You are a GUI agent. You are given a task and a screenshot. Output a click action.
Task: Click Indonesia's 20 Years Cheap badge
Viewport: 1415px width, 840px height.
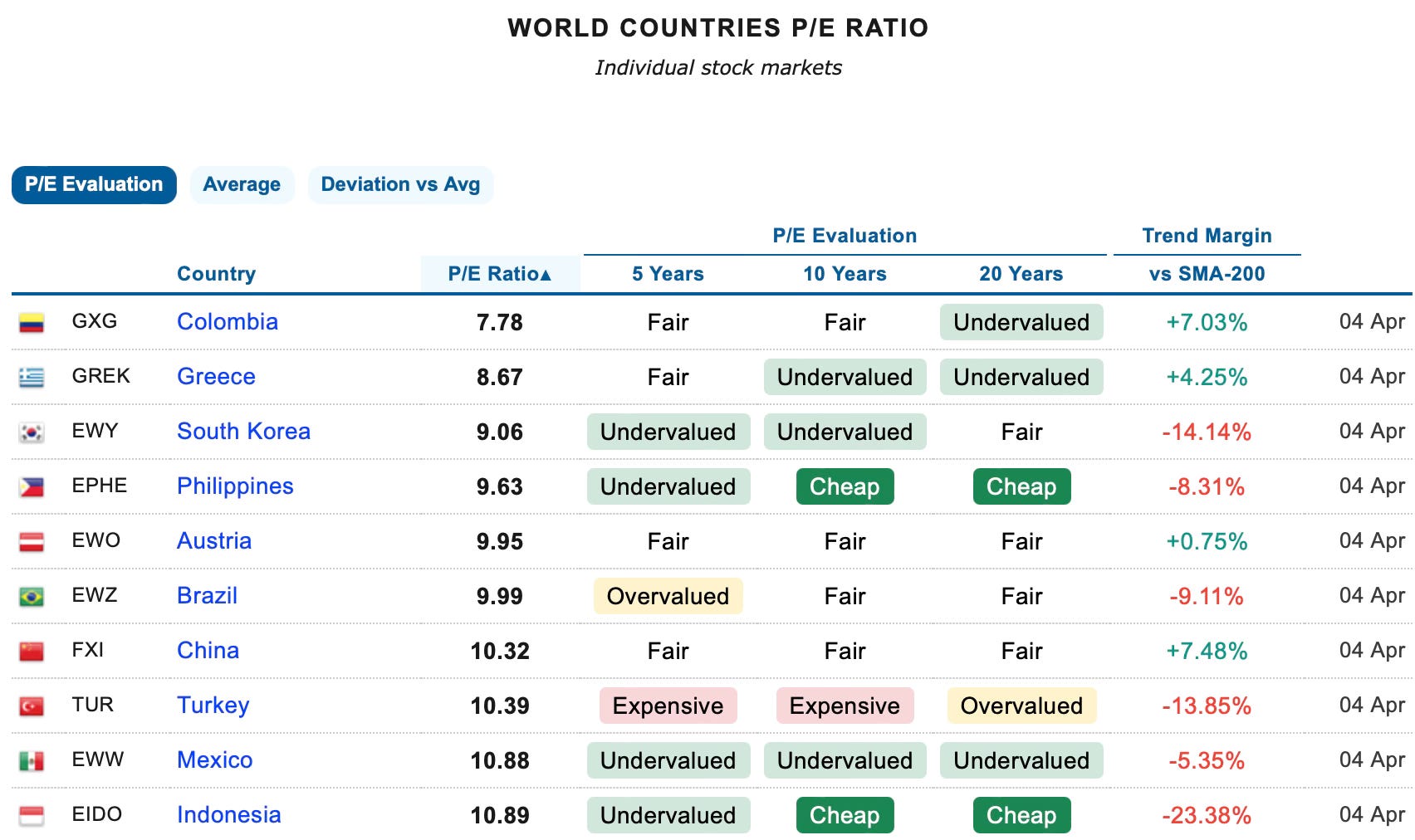pyautogui.click(x=1021, y=815)
